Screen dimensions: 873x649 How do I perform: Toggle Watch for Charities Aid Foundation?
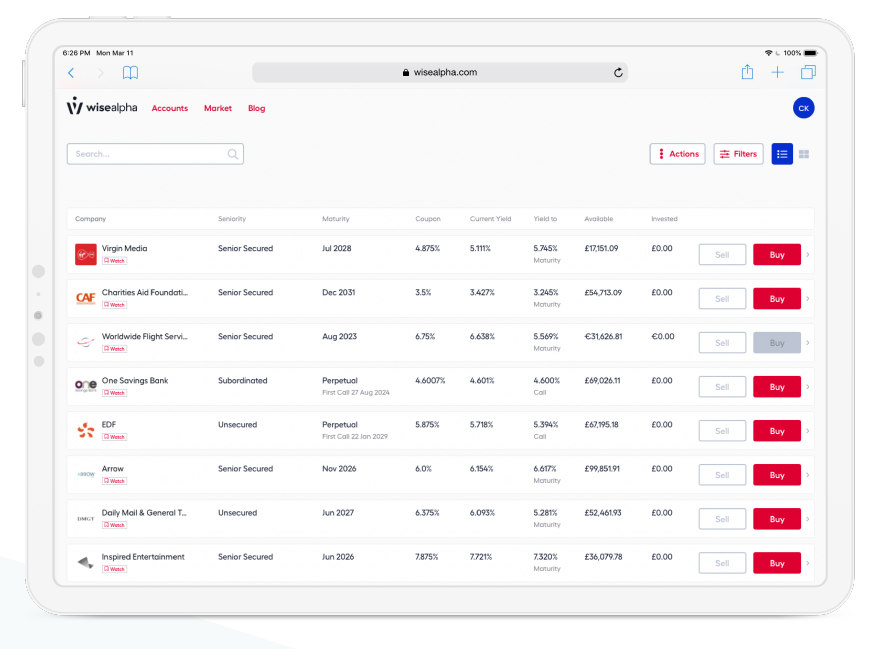(x=114, y=304)
